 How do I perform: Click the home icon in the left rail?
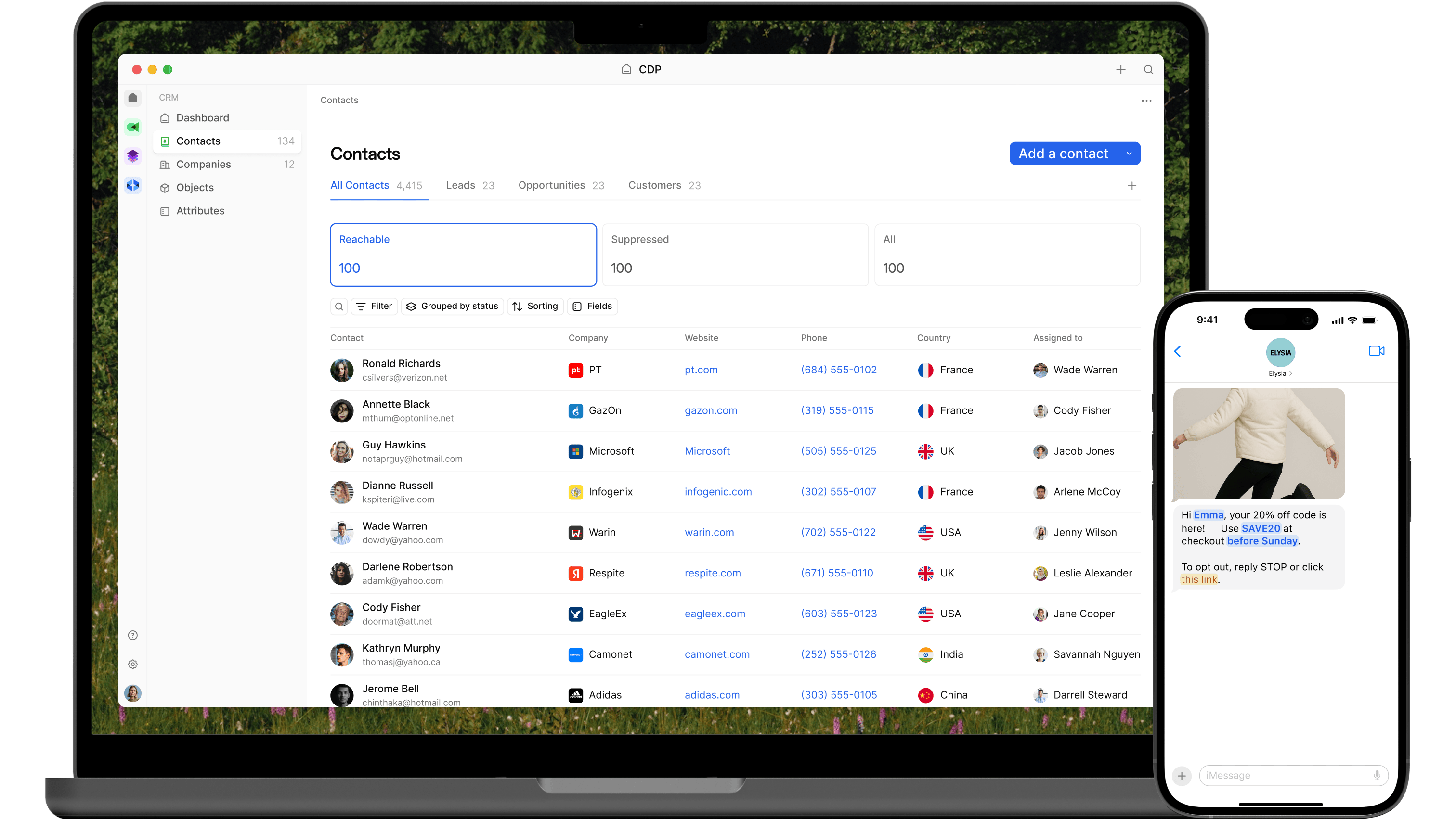(x=133, y=98)
